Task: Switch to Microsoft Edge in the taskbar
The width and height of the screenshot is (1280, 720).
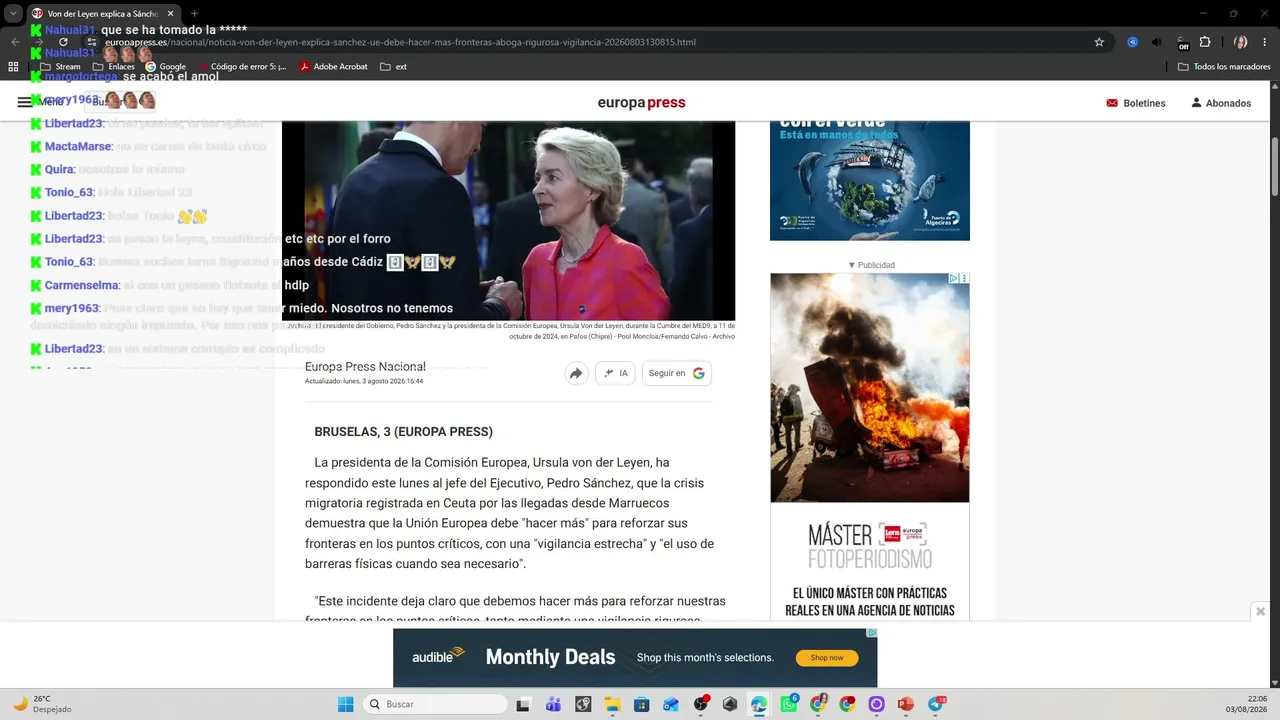Action: [759, 704]
